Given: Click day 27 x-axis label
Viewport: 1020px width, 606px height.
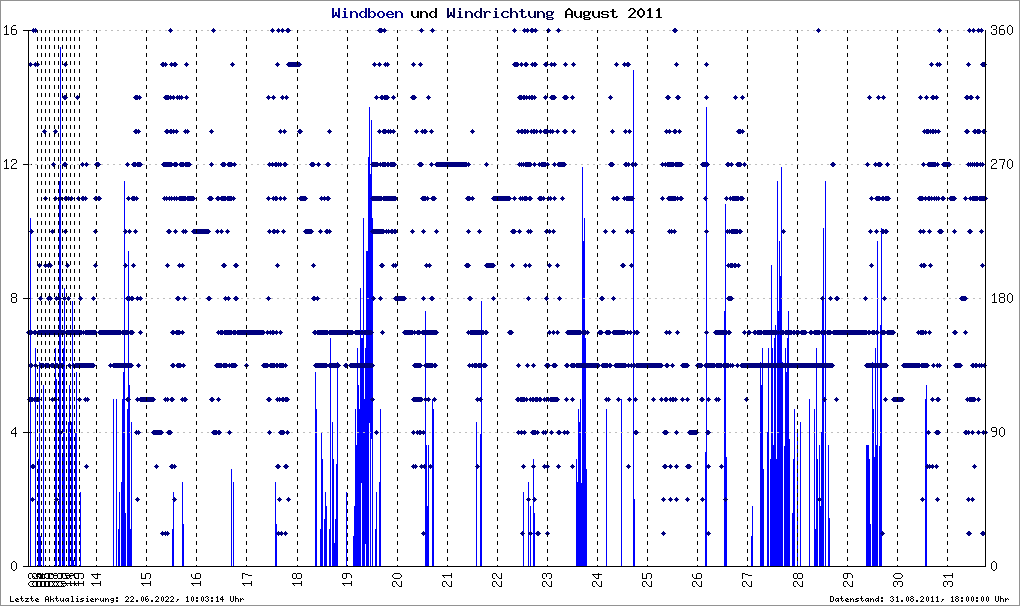Looking at the screenshot, I should 748,579.
